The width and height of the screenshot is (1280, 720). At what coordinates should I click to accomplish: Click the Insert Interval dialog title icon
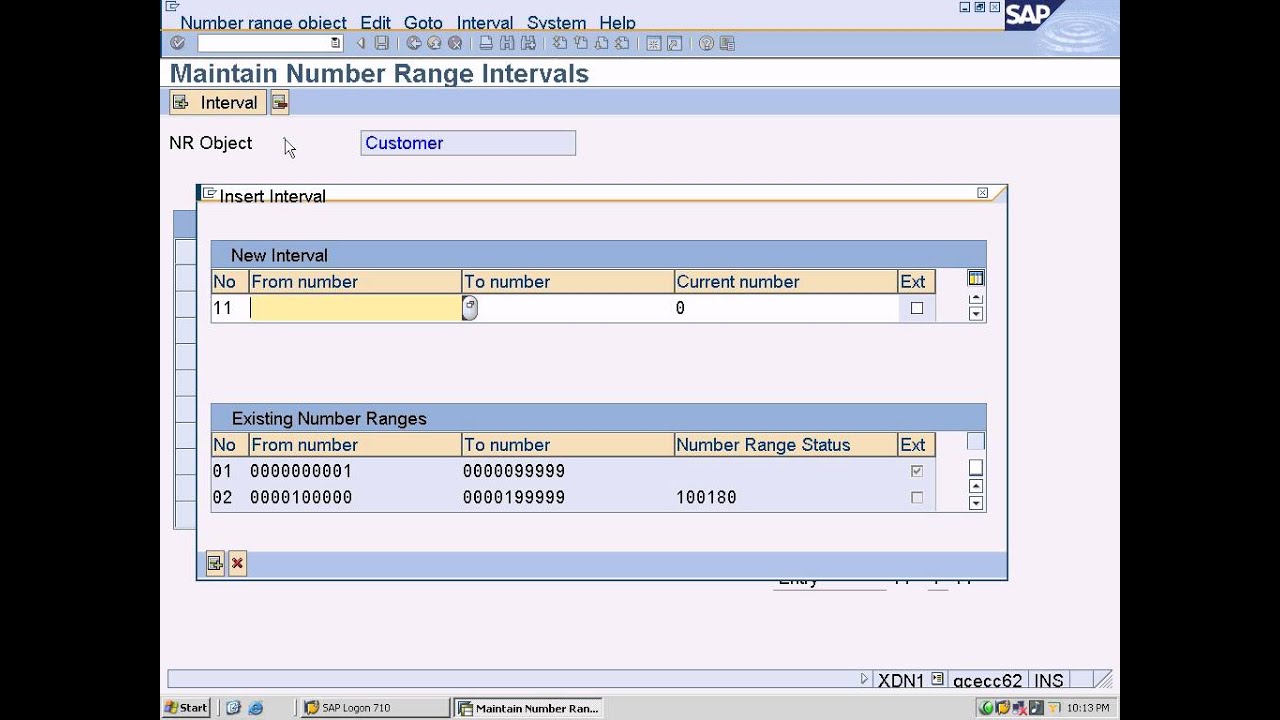coord(209,193)
